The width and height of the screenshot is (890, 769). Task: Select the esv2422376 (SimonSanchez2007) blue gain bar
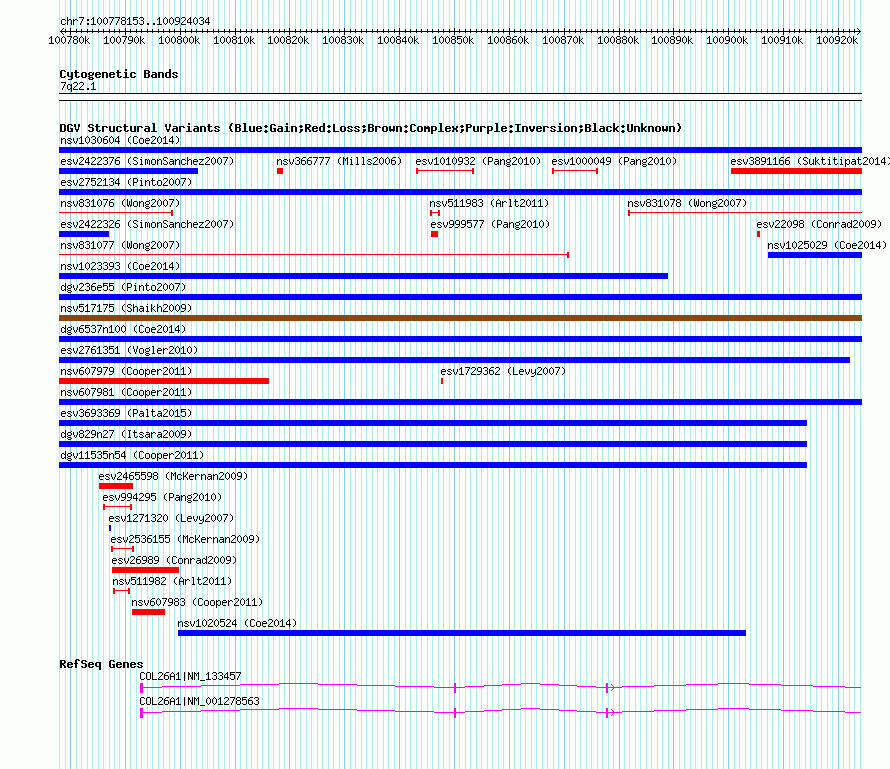(x=128, y=171)
